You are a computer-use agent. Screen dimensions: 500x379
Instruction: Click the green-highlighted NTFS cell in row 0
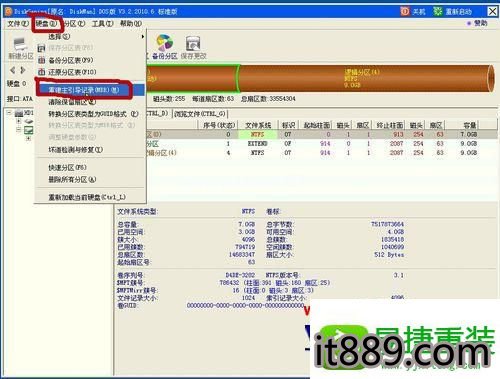258,134
